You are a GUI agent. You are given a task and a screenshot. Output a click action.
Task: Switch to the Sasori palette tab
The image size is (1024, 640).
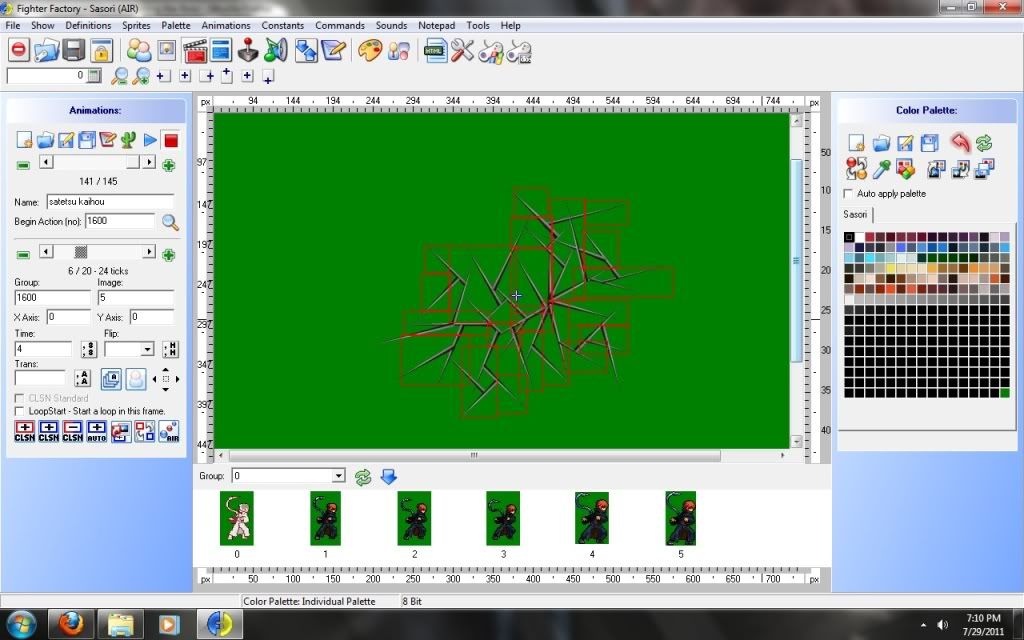pos(855,214)
